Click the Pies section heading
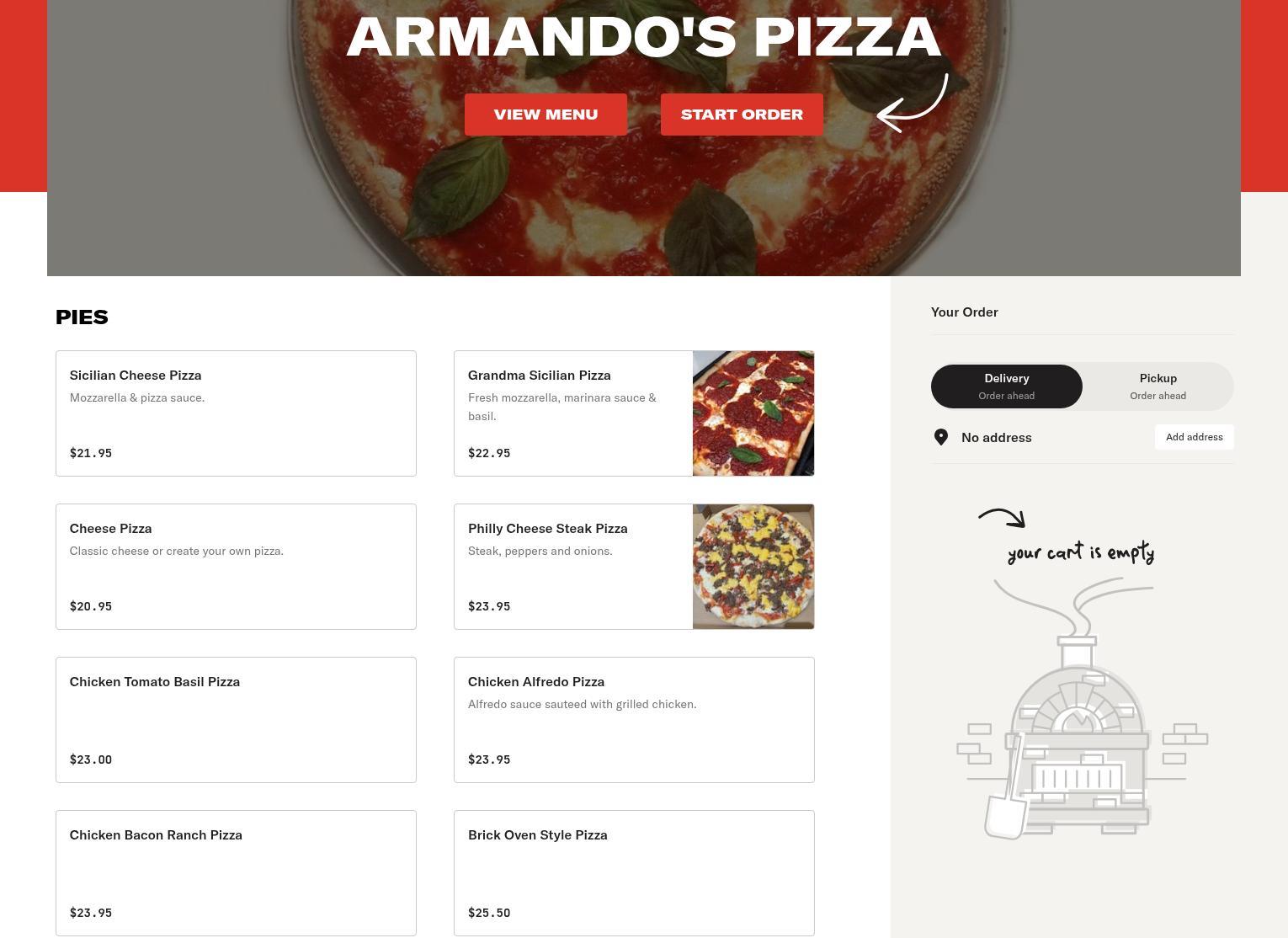The image size is (1288, 938). (82, 317)
